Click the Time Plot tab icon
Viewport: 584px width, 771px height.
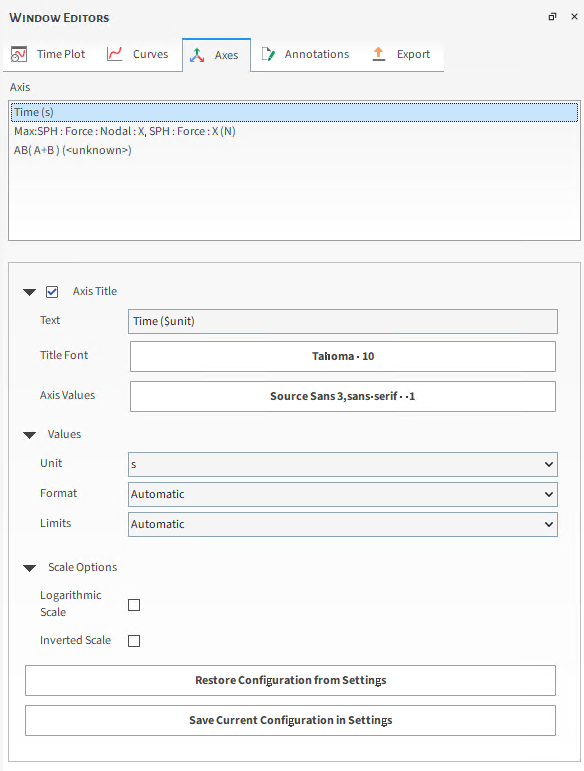coord(19,54)
